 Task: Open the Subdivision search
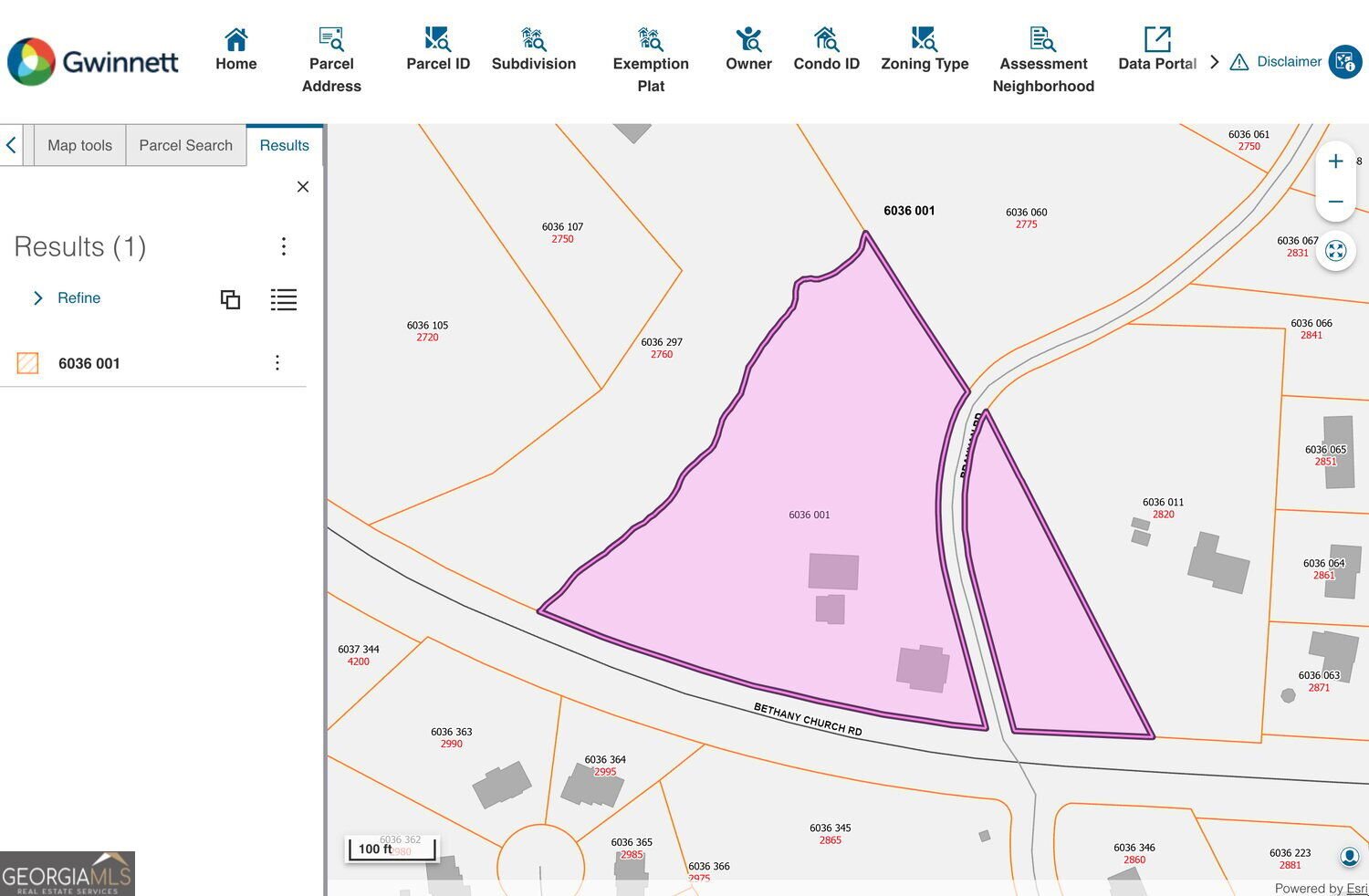click(534, 50)
